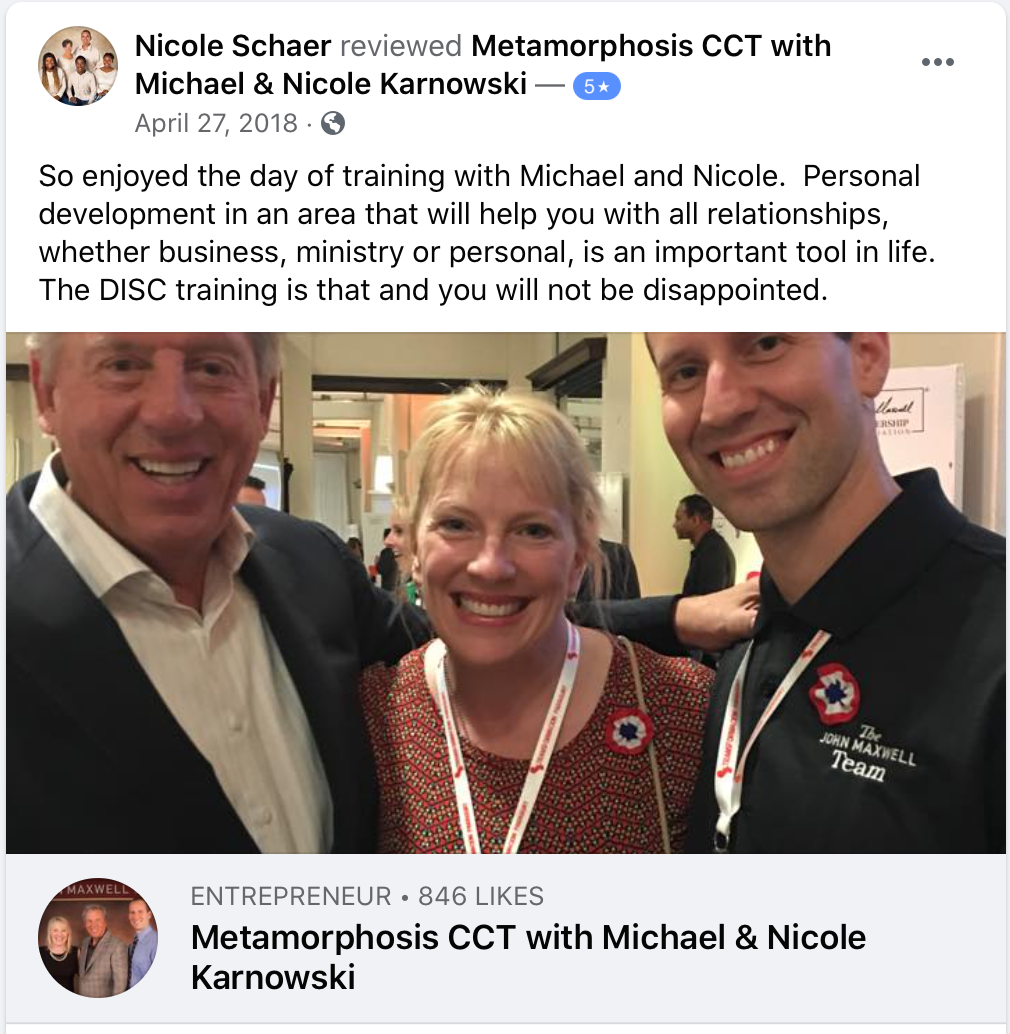Open the bottom Metamorphosis CCT page title
1010x1034 pixels.
coord(528,957)
